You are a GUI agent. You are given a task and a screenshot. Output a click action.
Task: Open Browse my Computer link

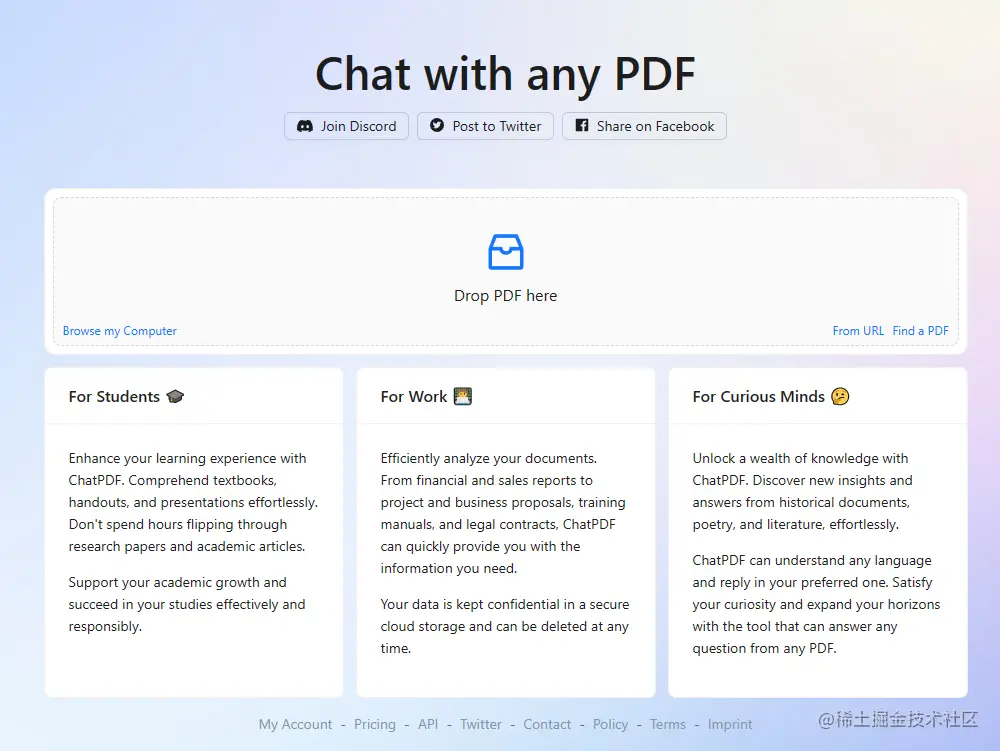coord(120,331)
